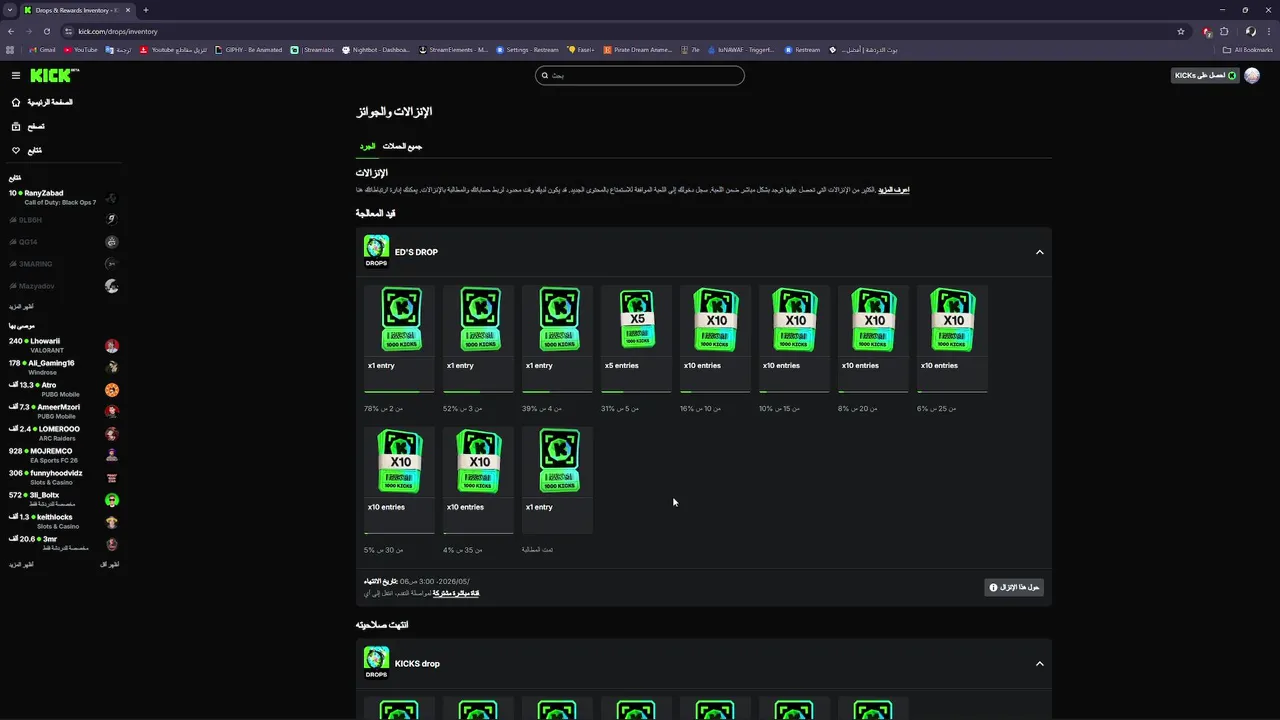
Task: Open the offline 0LB6H channel
Action: point(63,219)
